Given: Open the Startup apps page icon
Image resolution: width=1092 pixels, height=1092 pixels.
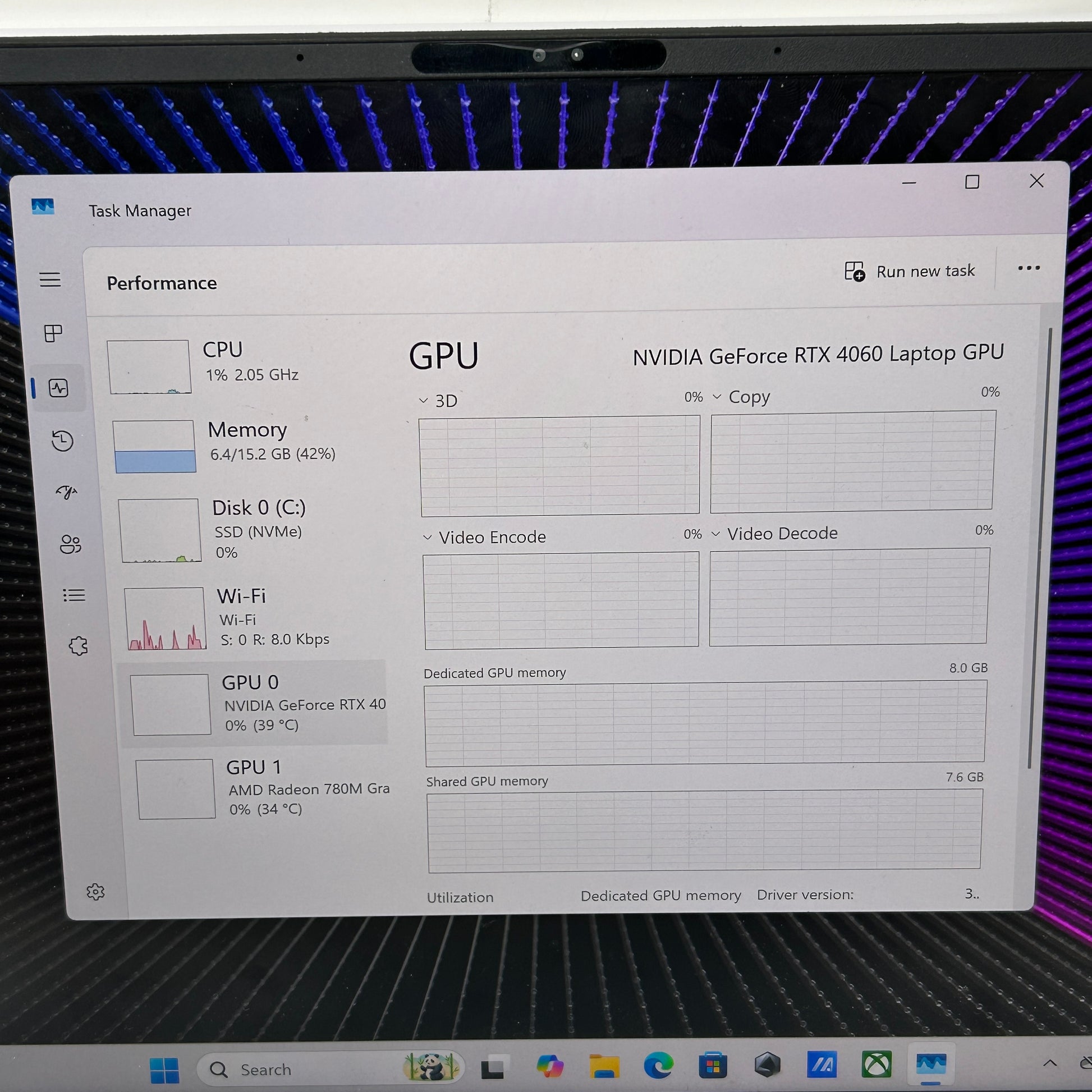Looking at the screenshot, I should 67,492.
